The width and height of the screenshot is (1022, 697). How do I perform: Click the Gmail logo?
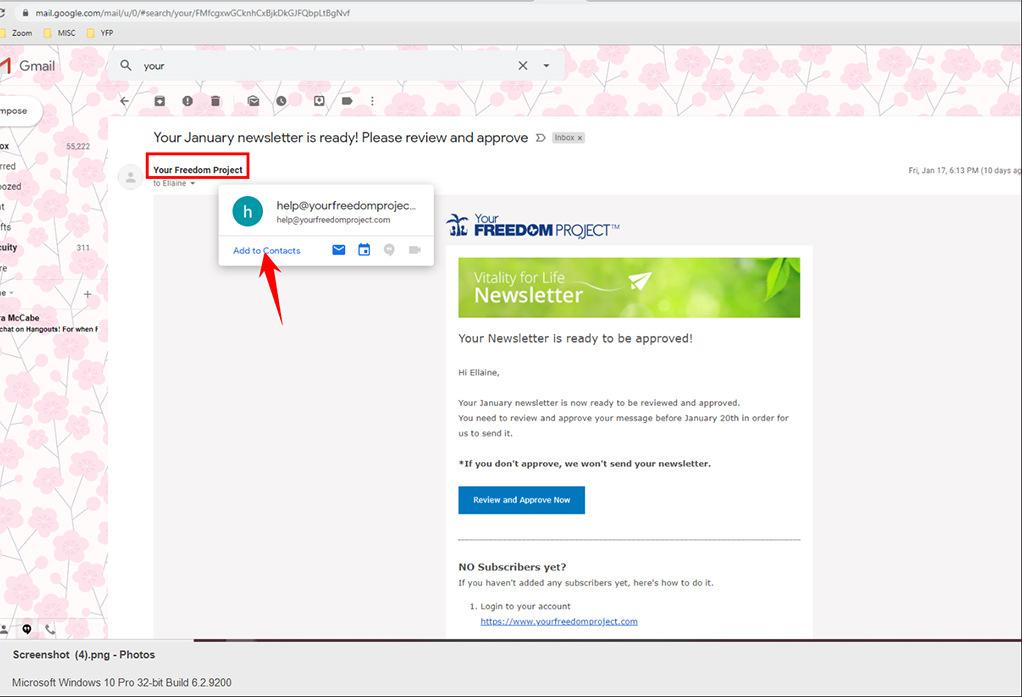click(27, 65)
